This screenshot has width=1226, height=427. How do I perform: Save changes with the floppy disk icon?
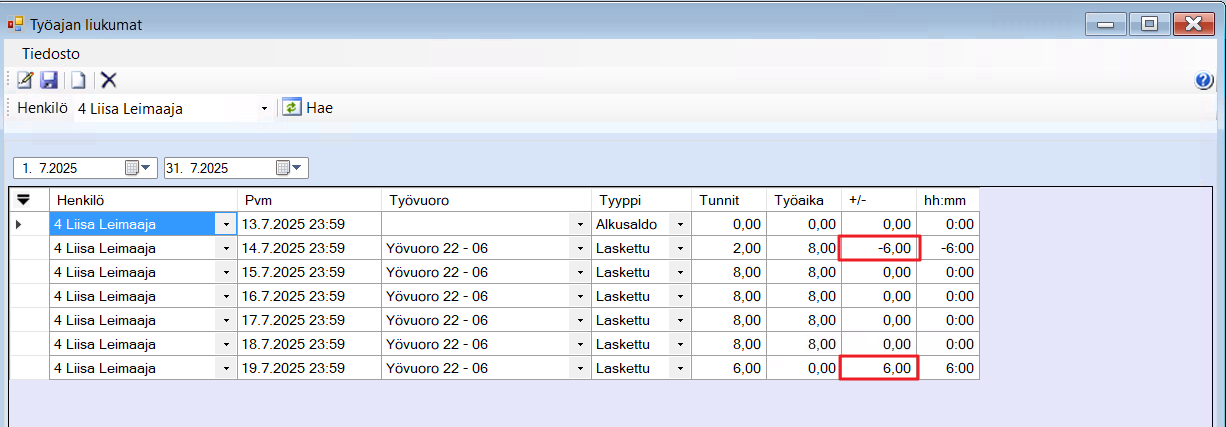pyautogui.click(x=48, y=81)
